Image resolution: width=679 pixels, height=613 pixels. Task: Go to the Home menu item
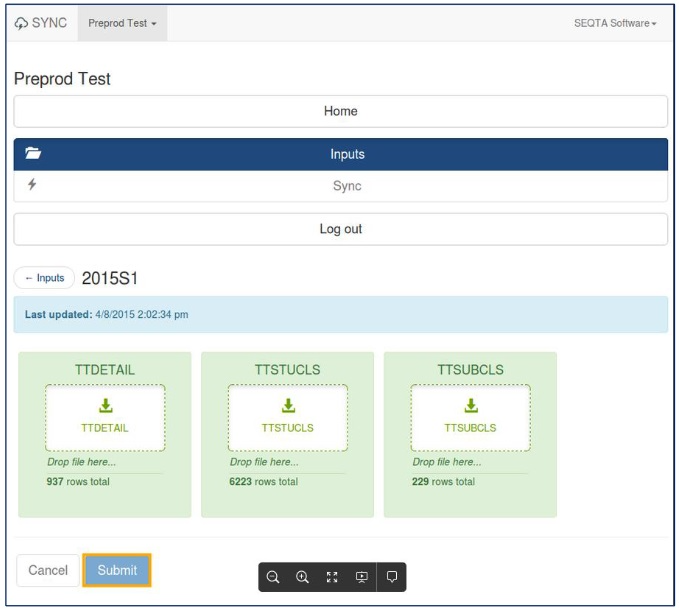(x=340, y=111)
